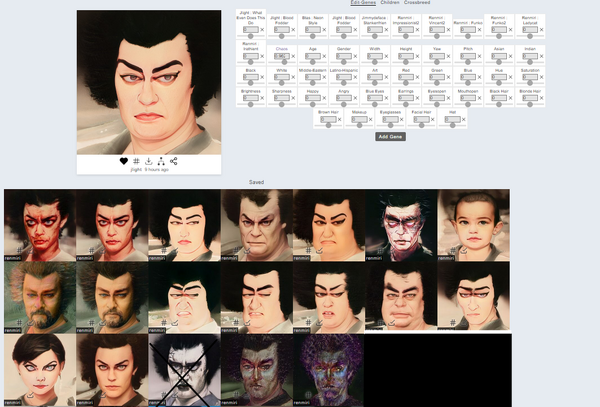
Task: Like the main portrait with heart icon
Action: pos(124,161)
